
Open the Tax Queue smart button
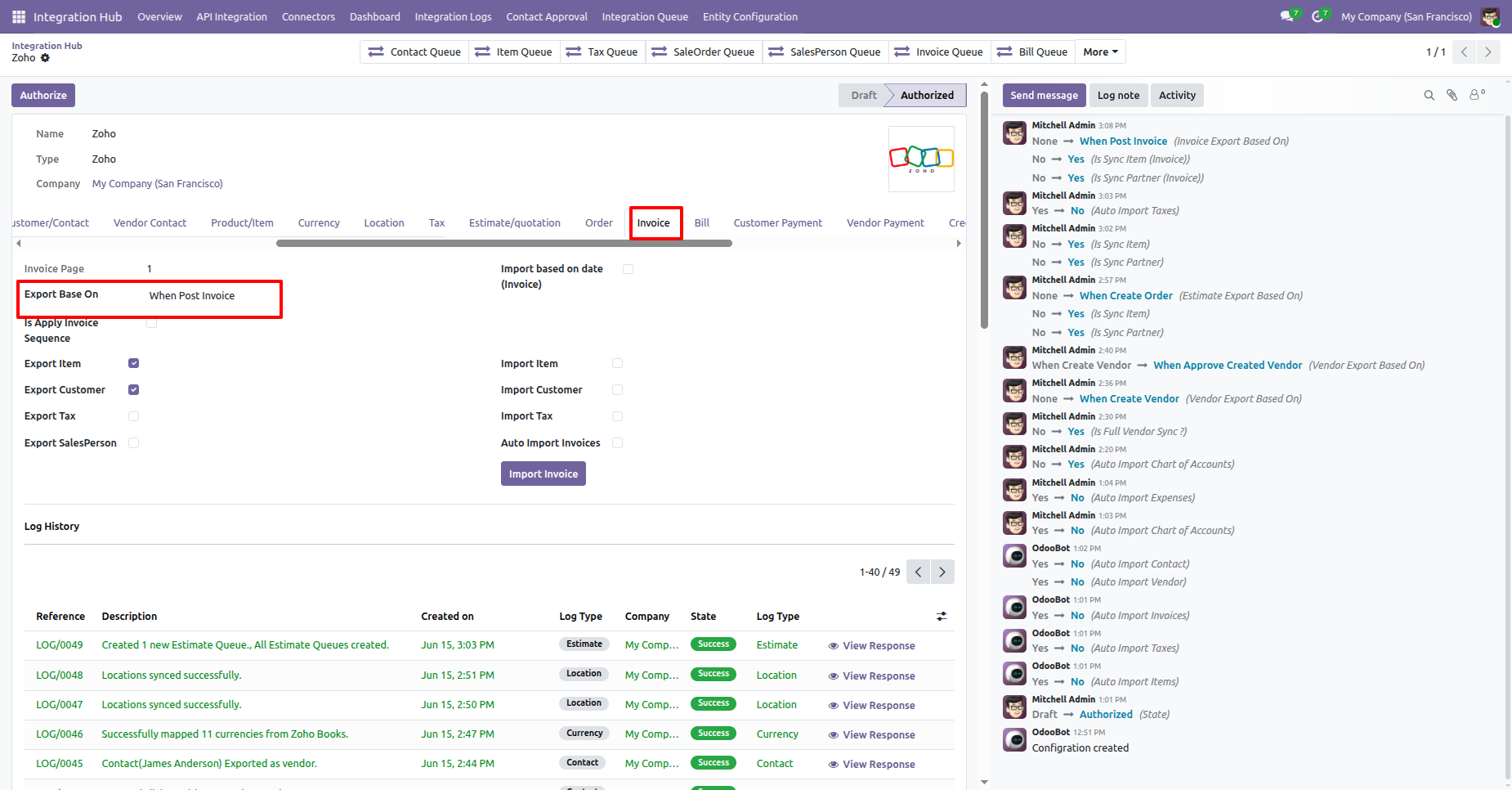tap(602, 52)
